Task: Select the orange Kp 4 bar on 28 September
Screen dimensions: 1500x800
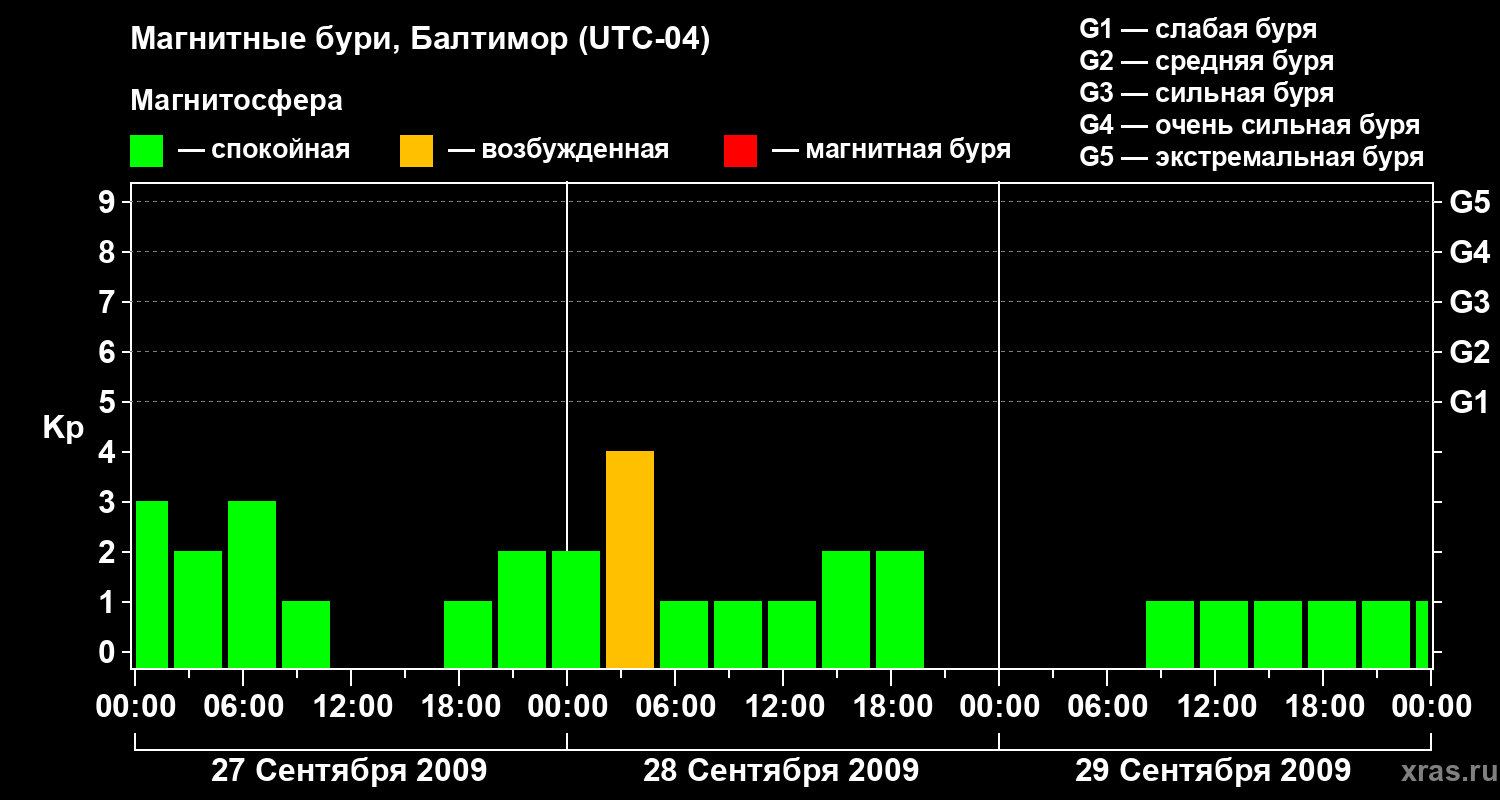Action: point(630,559)
